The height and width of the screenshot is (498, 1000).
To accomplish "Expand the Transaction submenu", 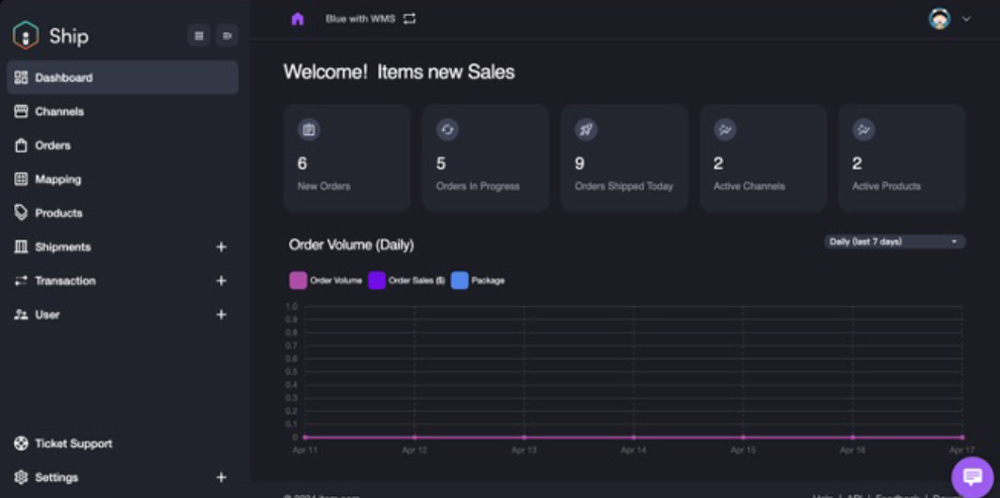I will [221, 281].
